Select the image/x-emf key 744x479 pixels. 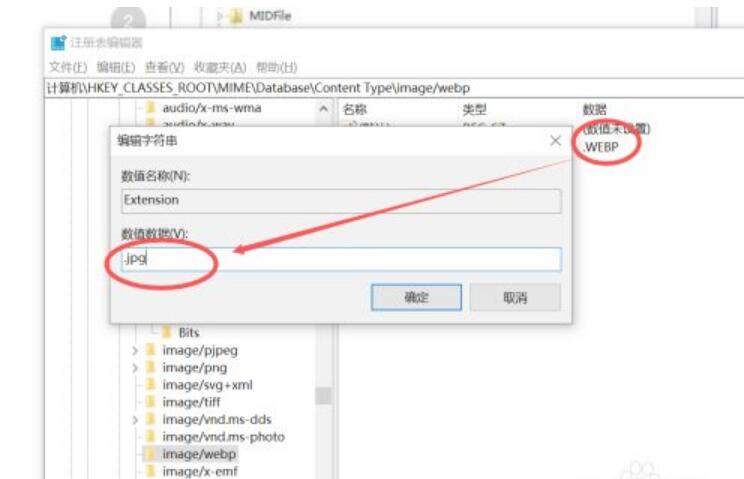point(200,471)
